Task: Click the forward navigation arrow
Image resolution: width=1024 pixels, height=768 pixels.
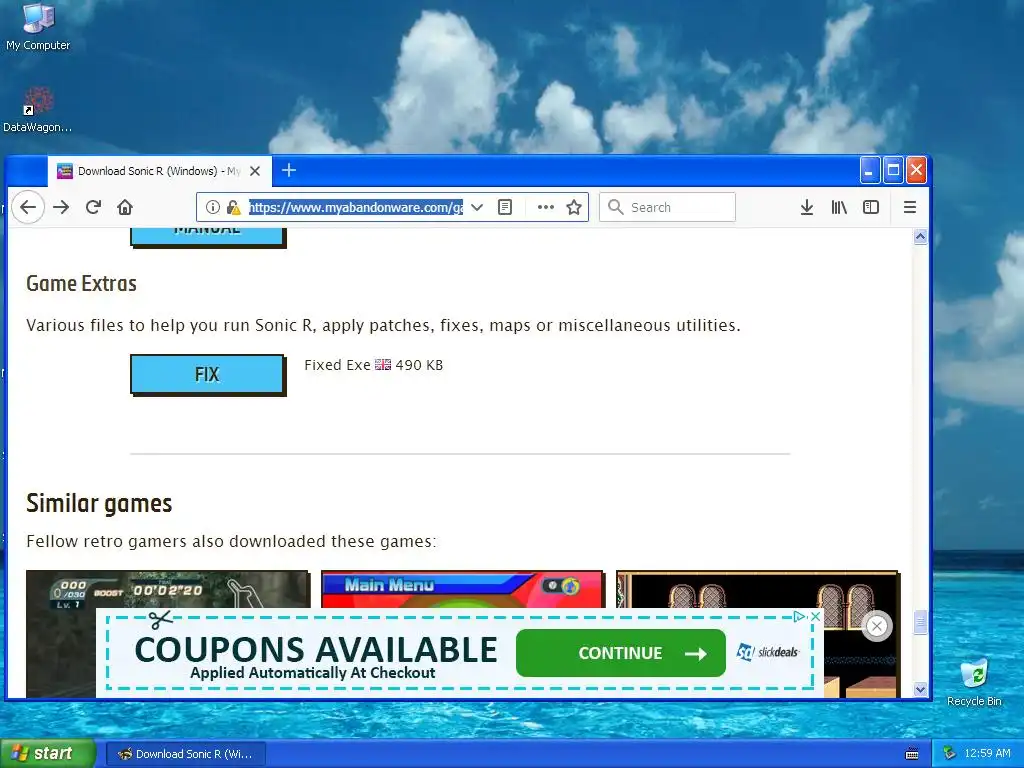Action: tap(61, 207)
